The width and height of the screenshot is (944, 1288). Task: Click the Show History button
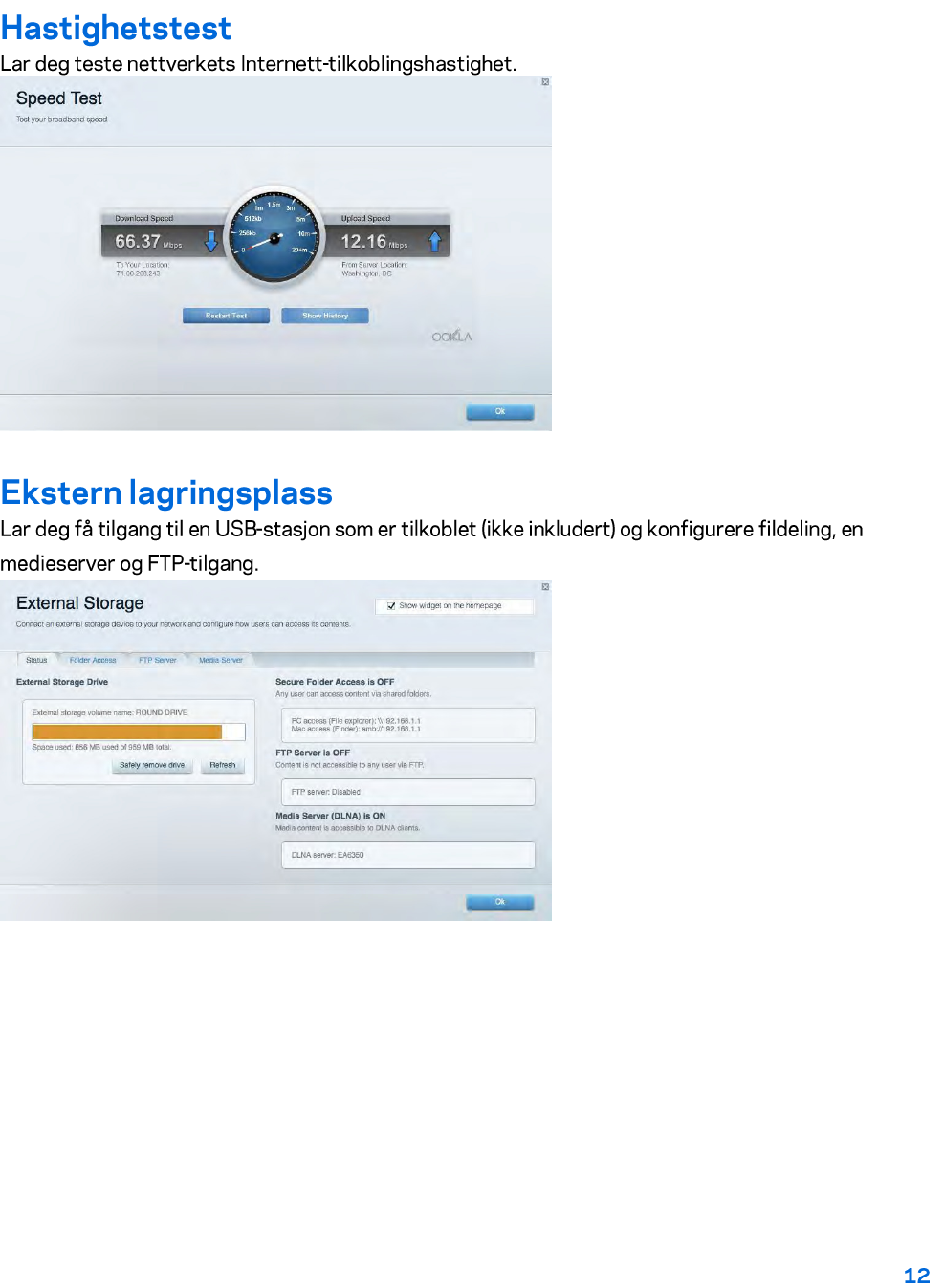(325, 316)
